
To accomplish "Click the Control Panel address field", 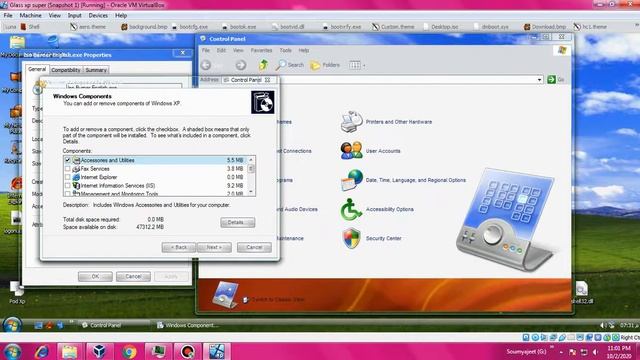I will [382, 80].
